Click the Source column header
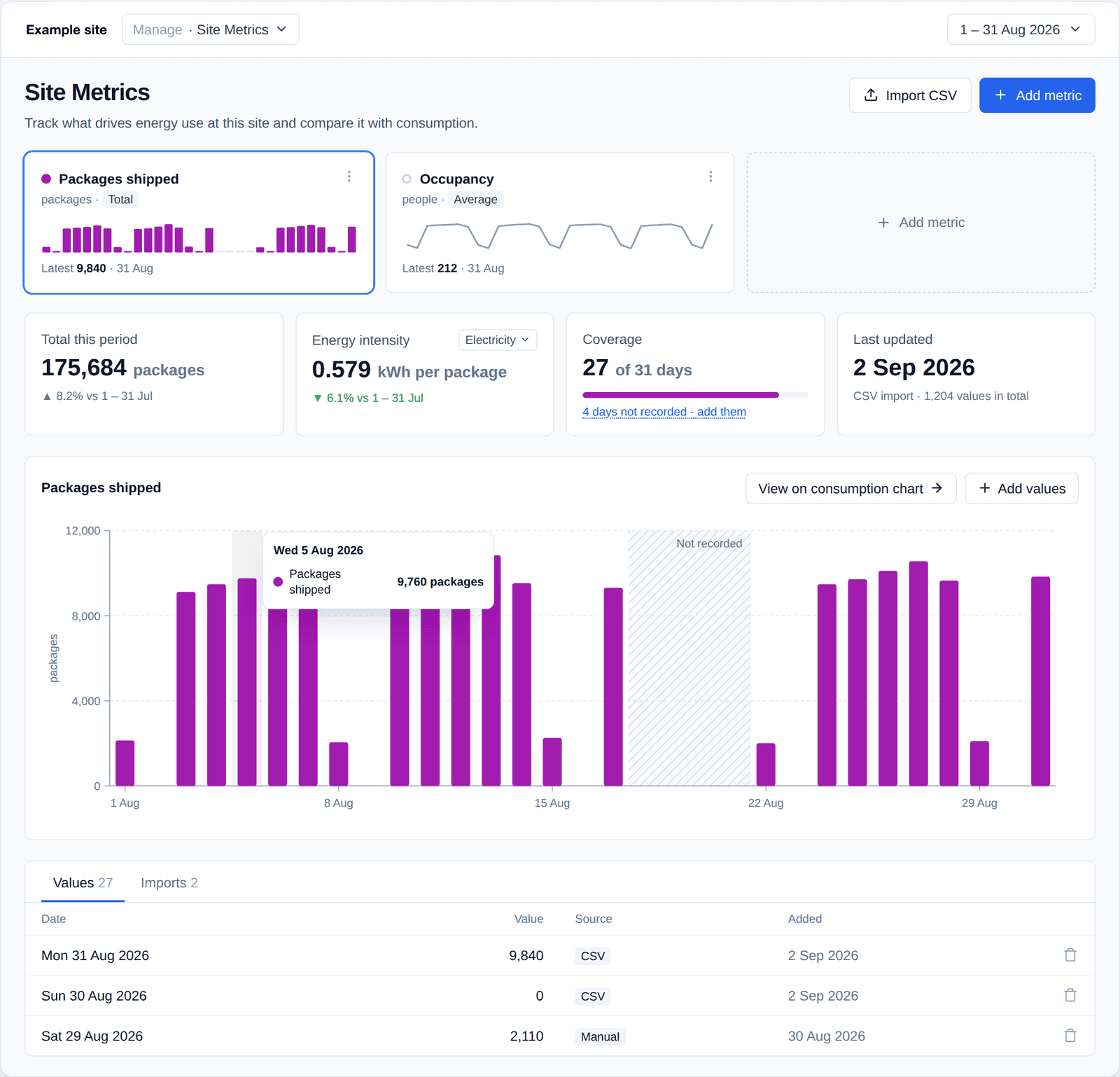Screen dimensions: 1120x1077 594,919
